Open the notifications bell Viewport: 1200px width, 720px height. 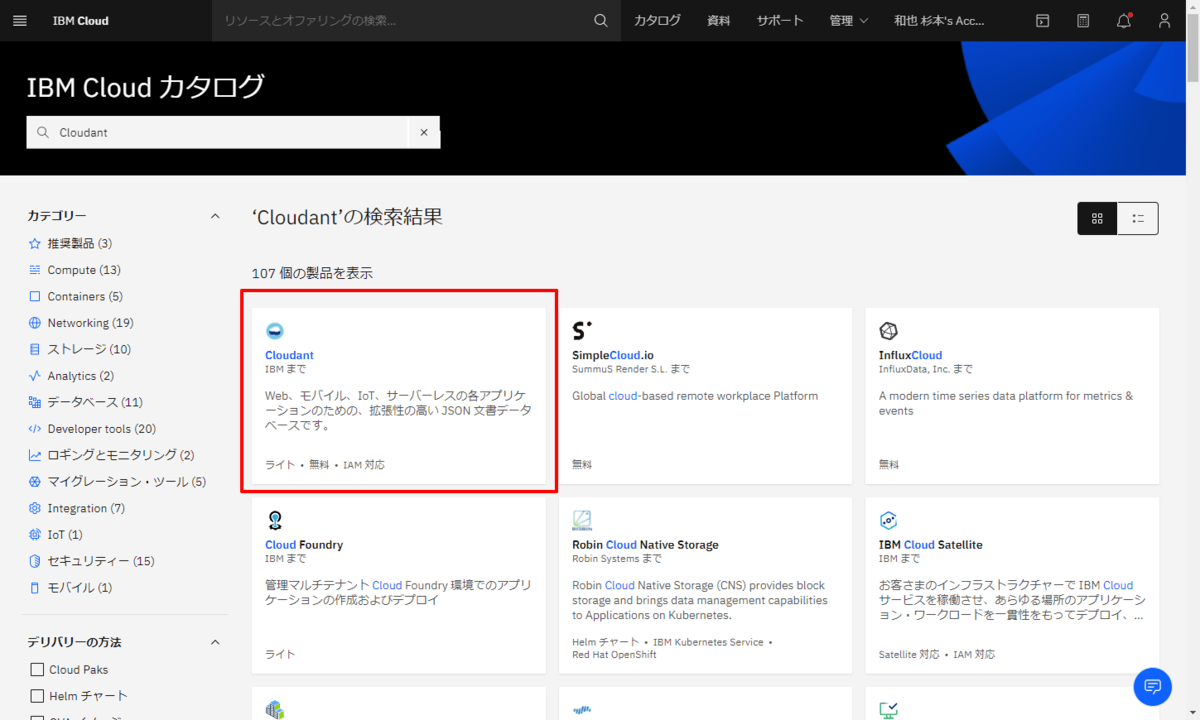point(1123,20)
